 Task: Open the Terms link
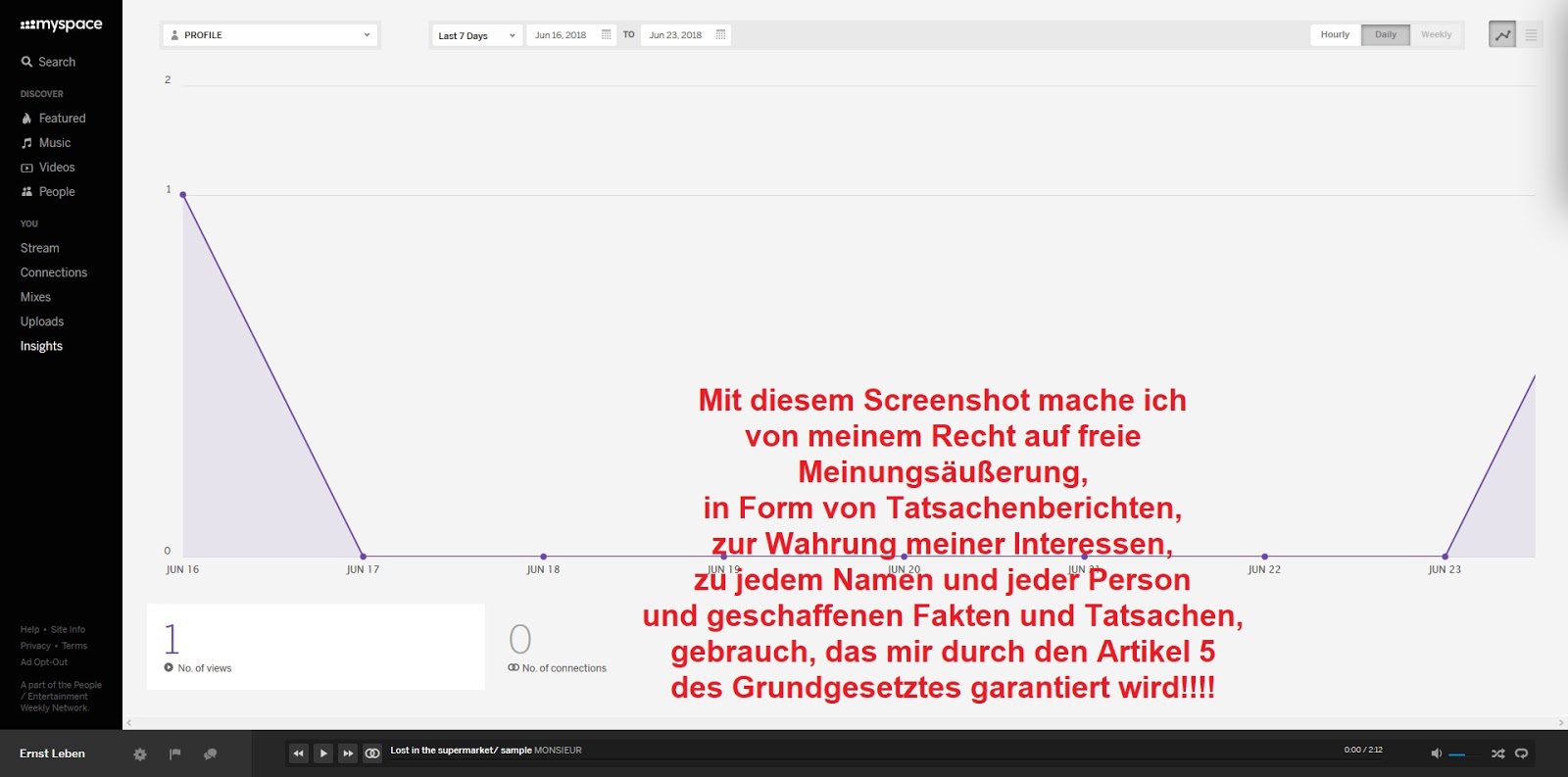[74, 646]
